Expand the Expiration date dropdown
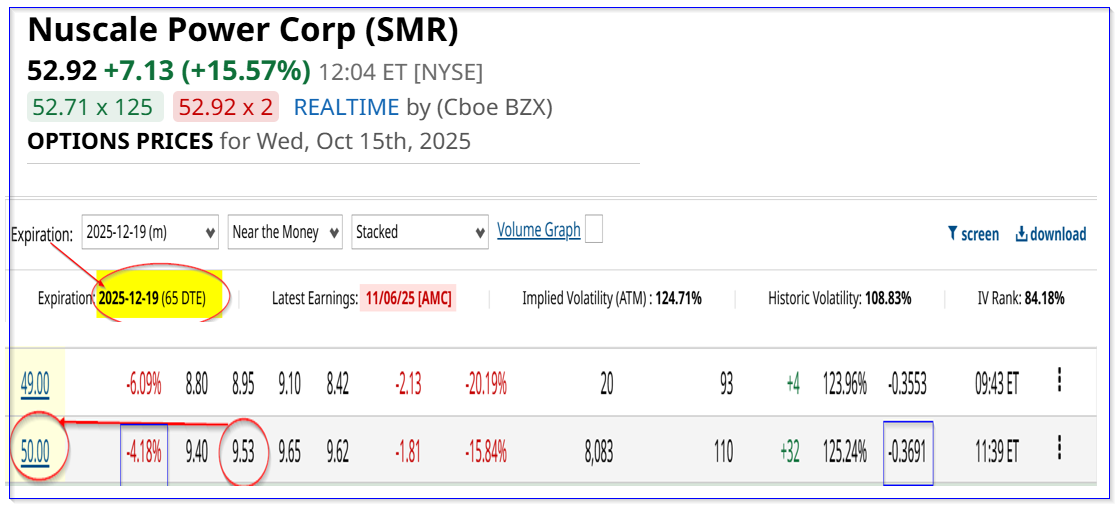Image resolution: width=1117 pixels, height=506 pixels. [x=150, y=232]
